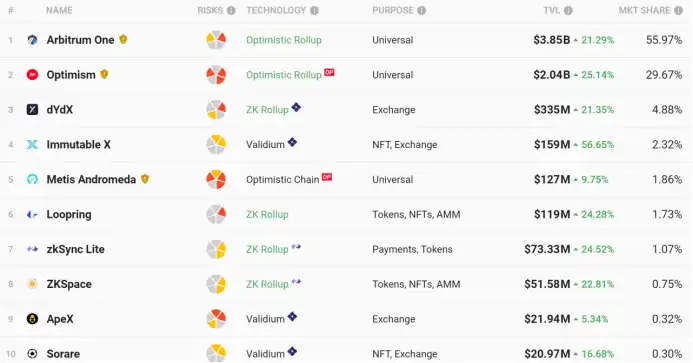
Task: Click the Arbitrum One logo icon
Action: coord(32,40)
